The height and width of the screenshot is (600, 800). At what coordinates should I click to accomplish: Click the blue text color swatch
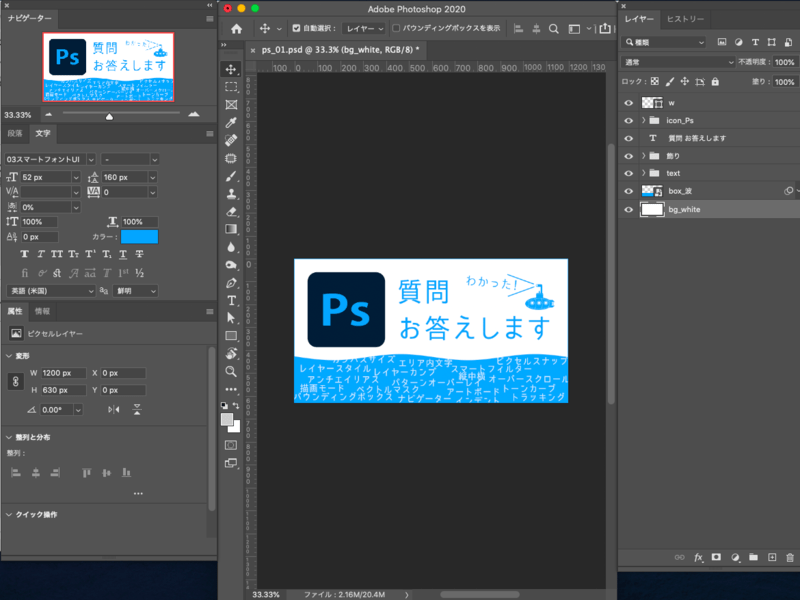point(139,237)
